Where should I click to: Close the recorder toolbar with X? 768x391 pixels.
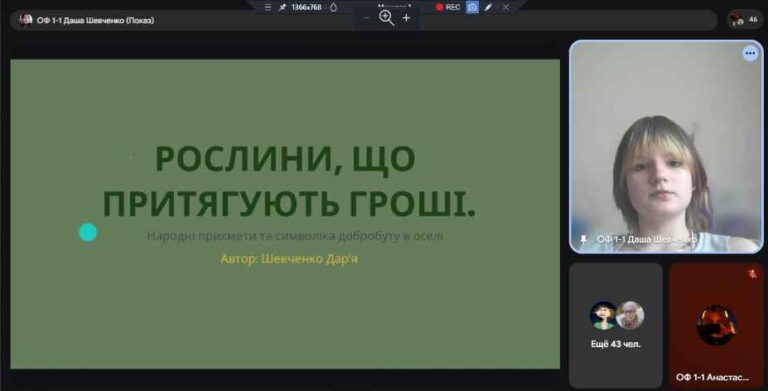pos(505,7)
